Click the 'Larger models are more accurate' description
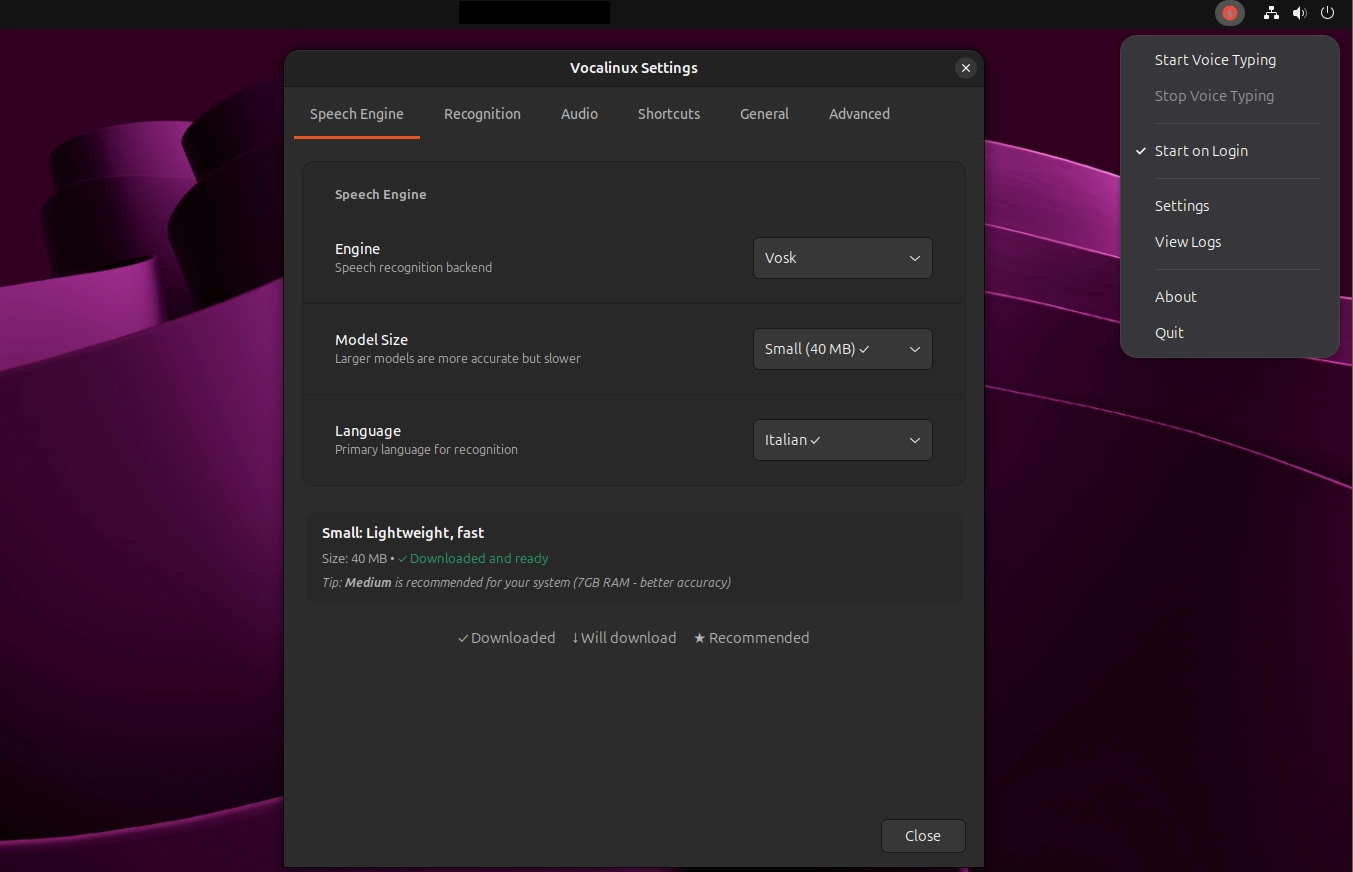The width and height of the screenshot is (1353, 872). (458, 359)
